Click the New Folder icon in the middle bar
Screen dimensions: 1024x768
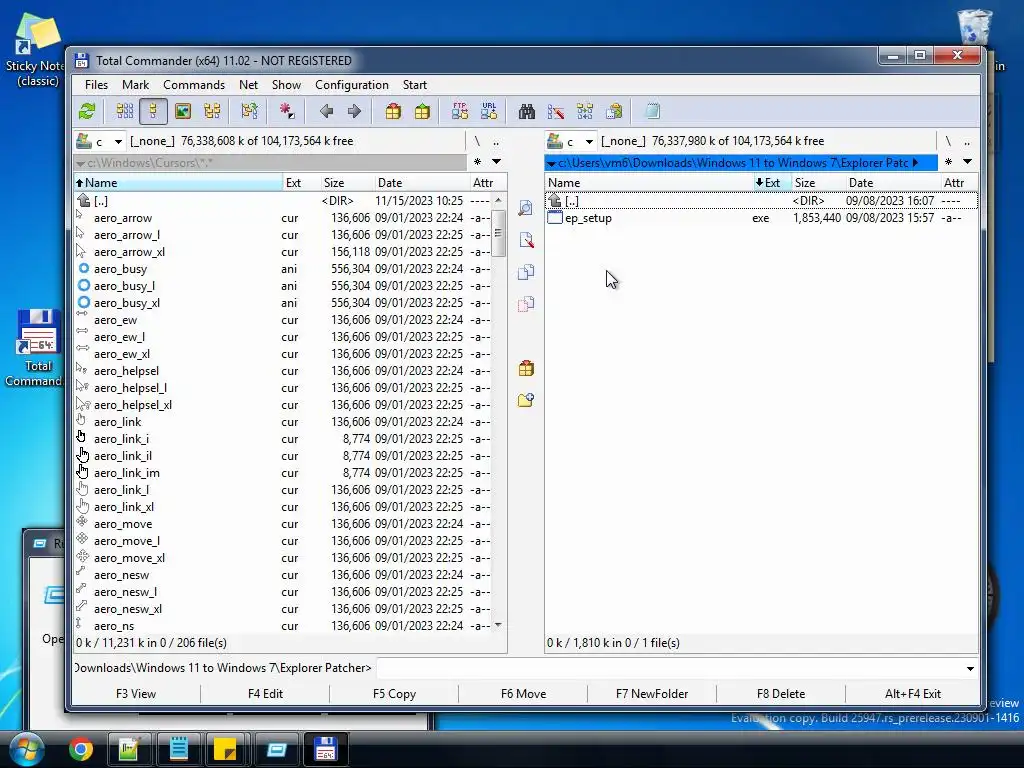tap(526, 400)
